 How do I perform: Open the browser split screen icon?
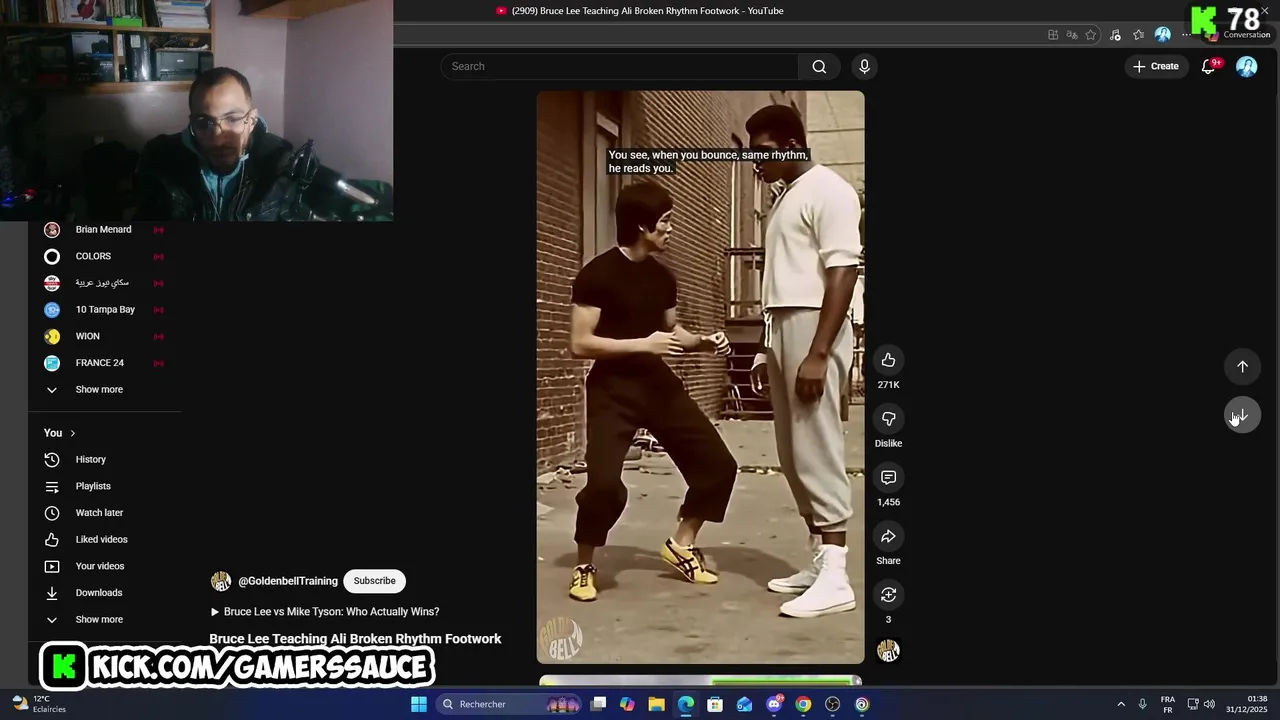click(1053, 35)
